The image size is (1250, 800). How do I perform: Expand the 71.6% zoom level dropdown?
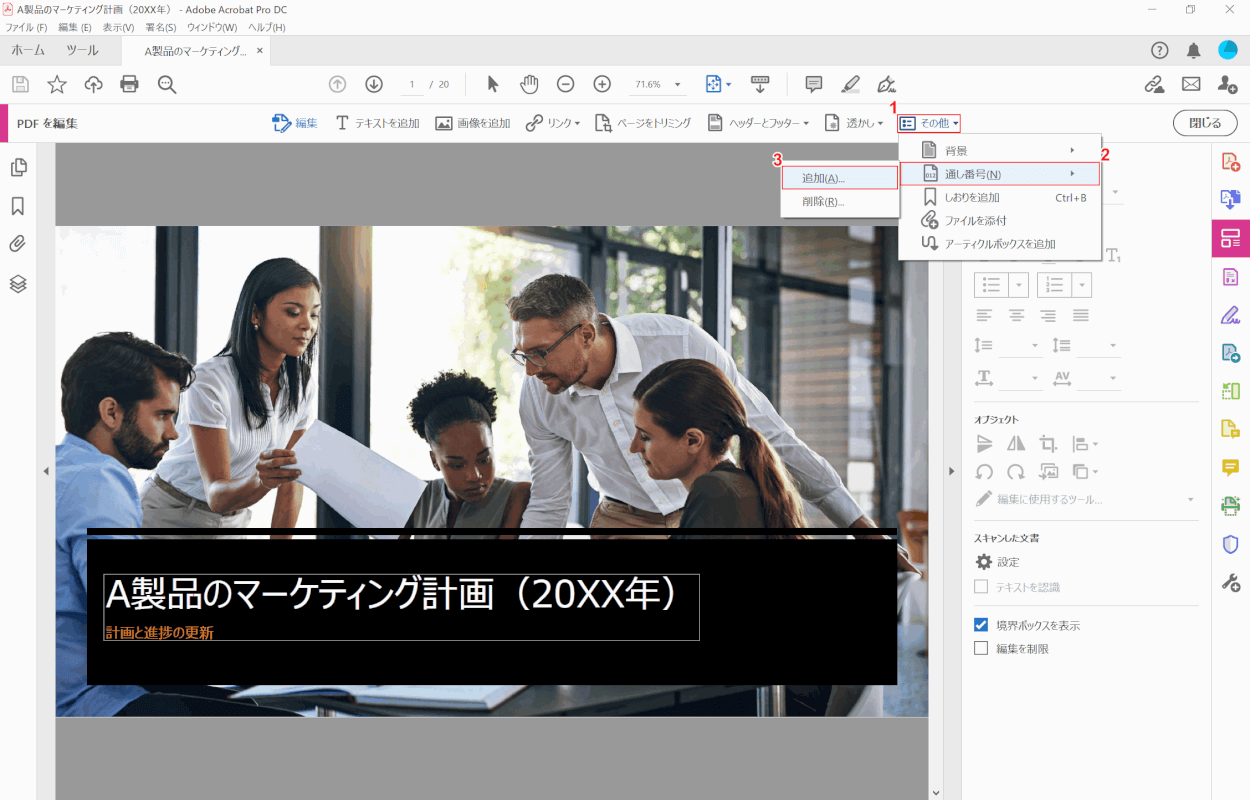click(x=677, y=85)
